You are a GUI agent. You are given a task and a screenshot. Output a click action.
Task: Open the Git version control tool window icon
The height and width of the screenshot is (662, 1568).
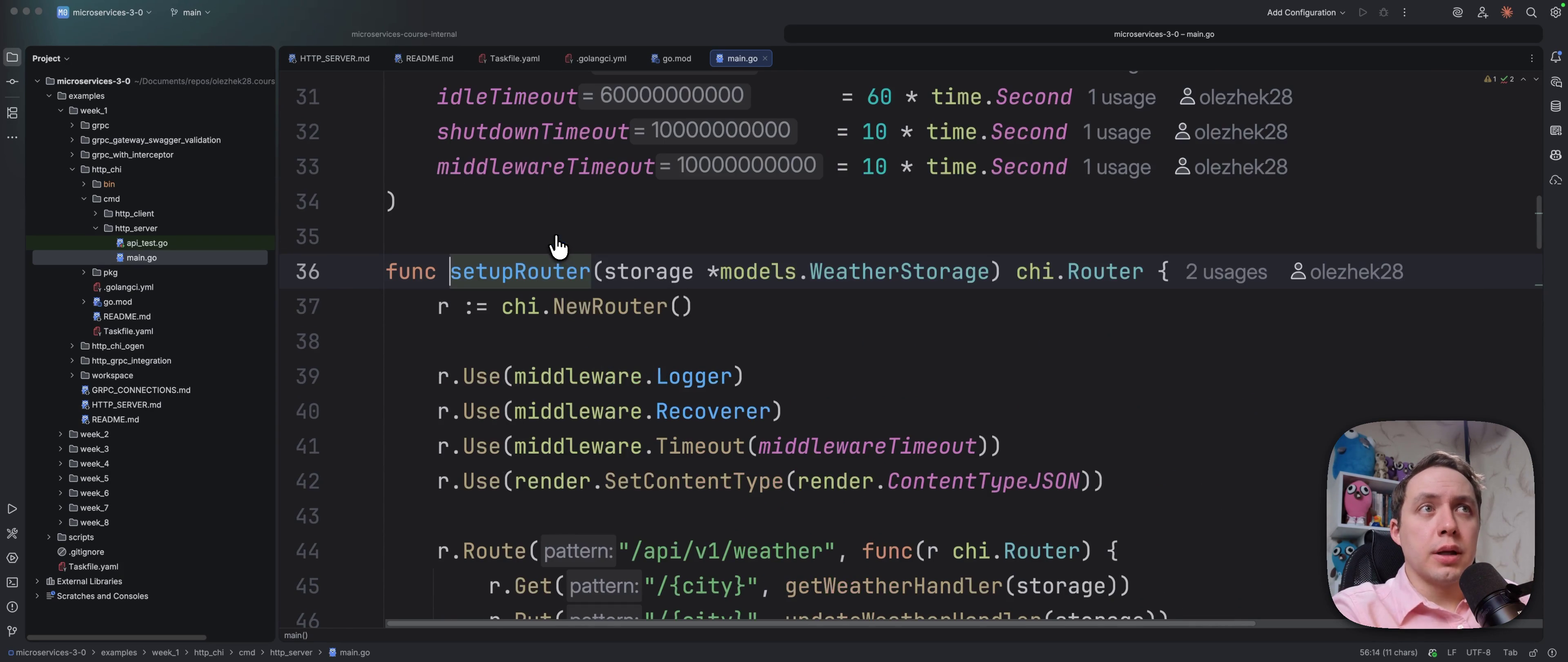click(12, 631)
